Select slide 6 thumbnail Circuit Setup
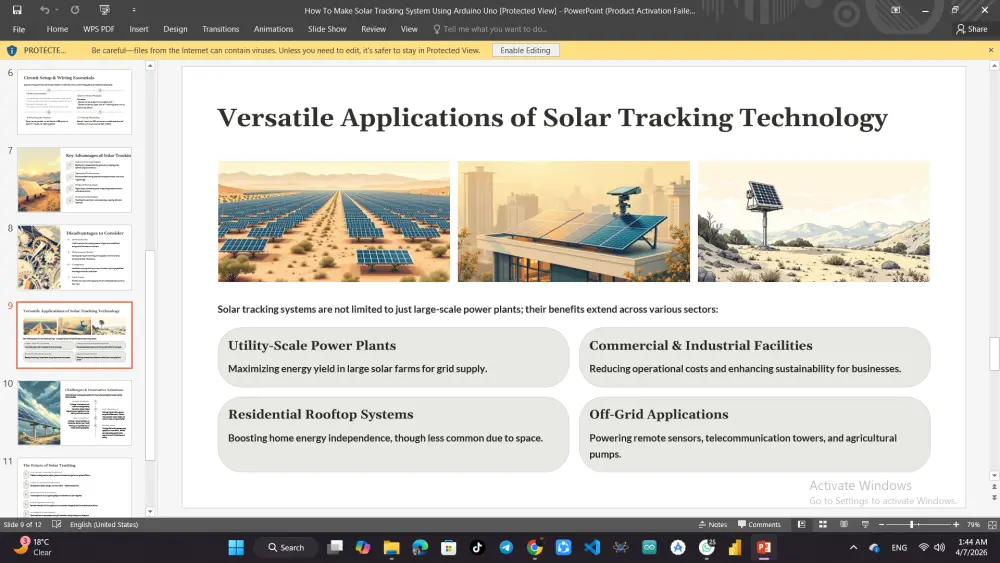1000x563 pixels. click(75, 102)
